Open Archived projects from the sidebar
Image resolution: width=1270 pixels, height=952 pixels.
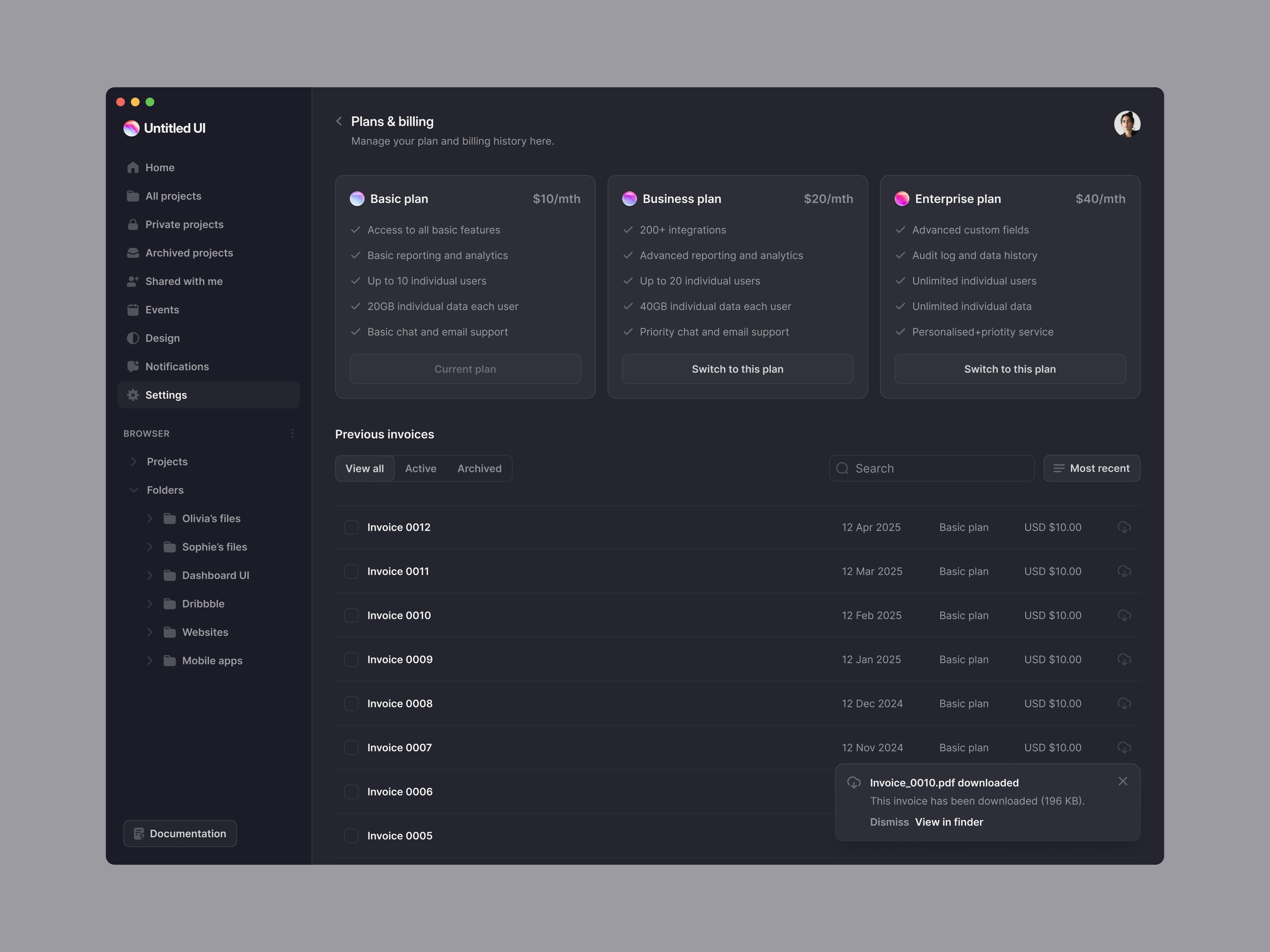(x=189, y=253)
